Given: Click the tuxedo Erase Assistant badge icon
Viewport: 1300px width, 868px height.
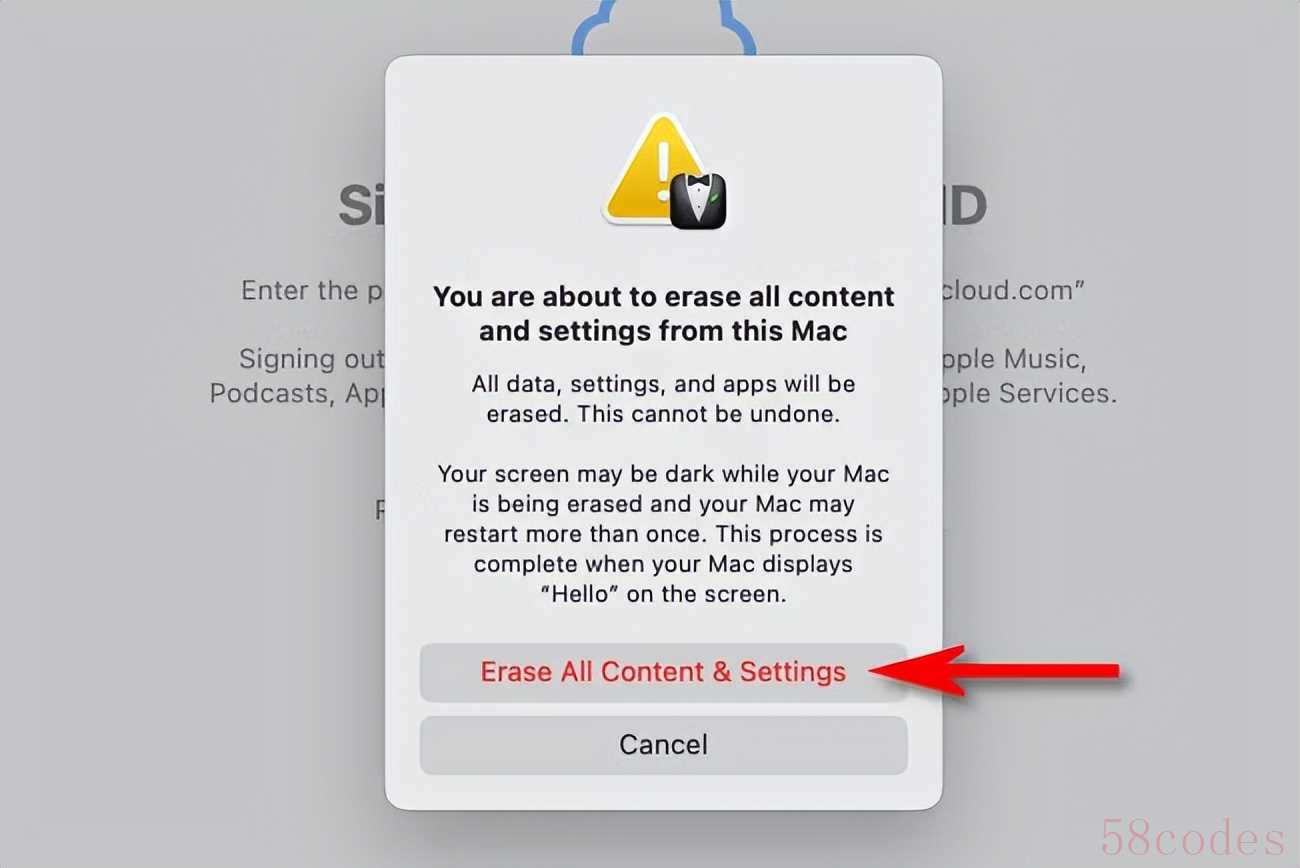Looking at the screenshot, I should pyautogui.click(x=698, y=201).
